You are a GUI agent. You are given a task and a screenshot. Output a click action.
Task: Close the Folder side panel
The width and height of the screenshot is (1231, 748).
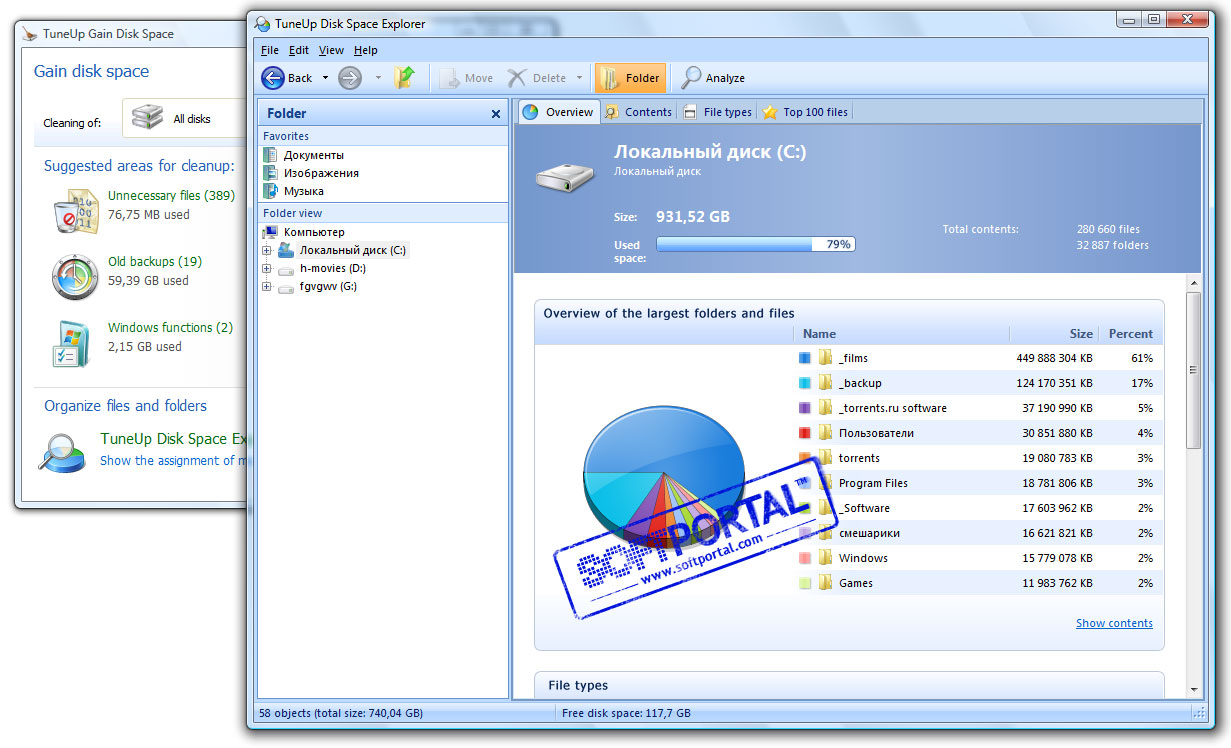[496, 114]
